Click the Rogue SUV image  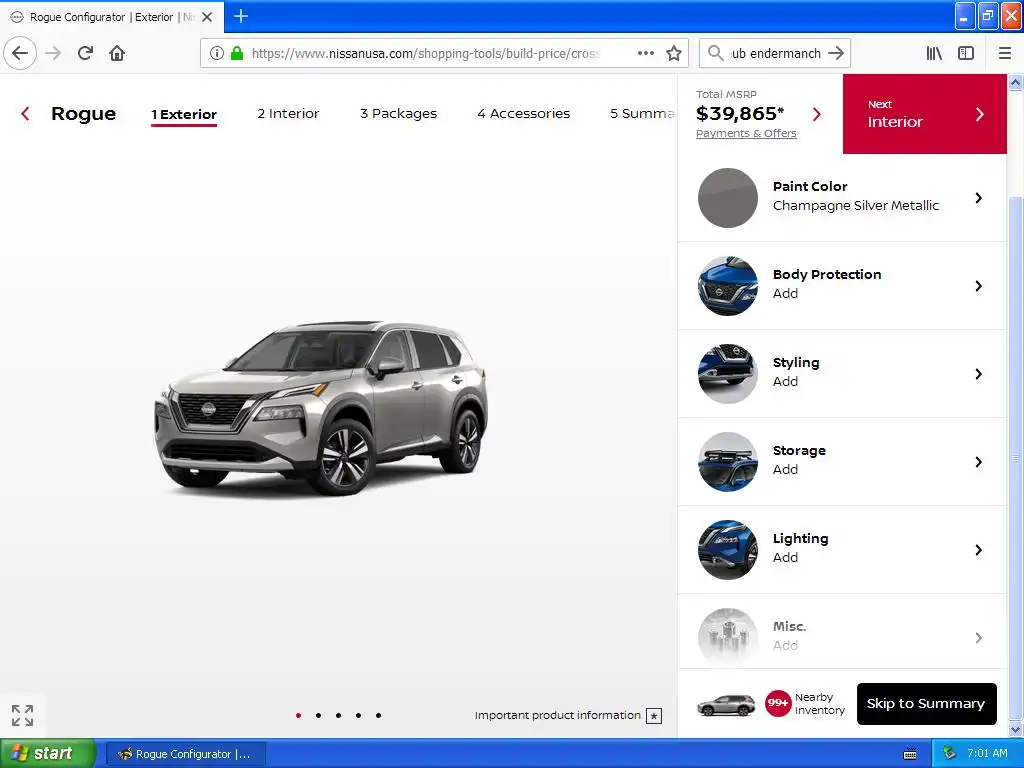[321, 408]
